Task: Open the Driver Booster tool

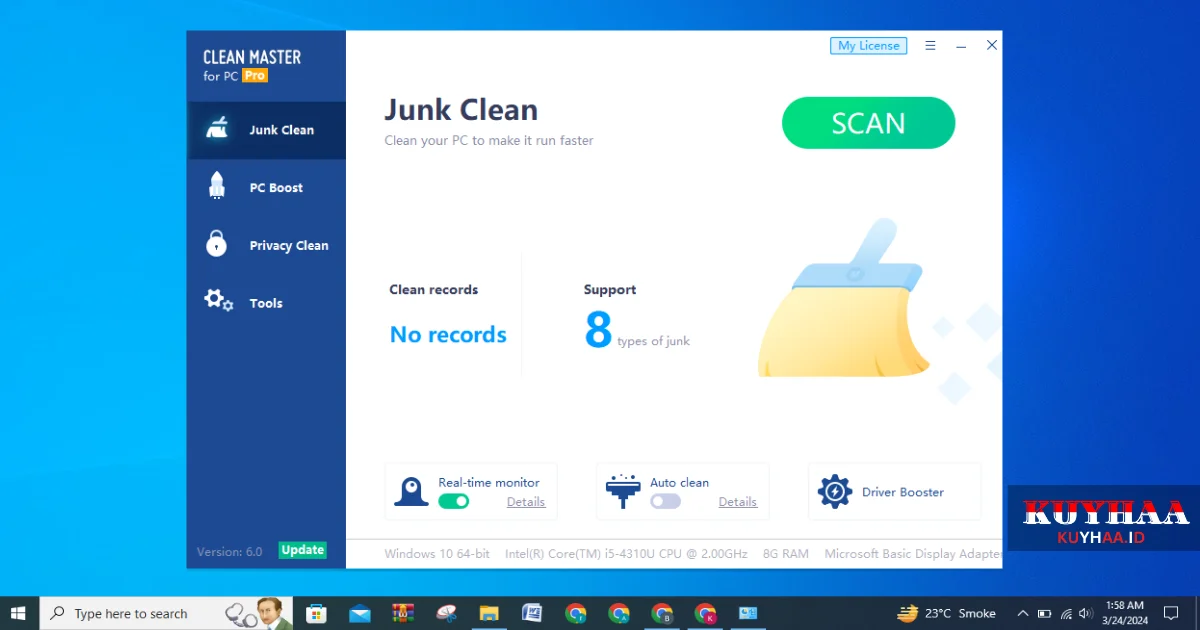Action: pos(894,491)
